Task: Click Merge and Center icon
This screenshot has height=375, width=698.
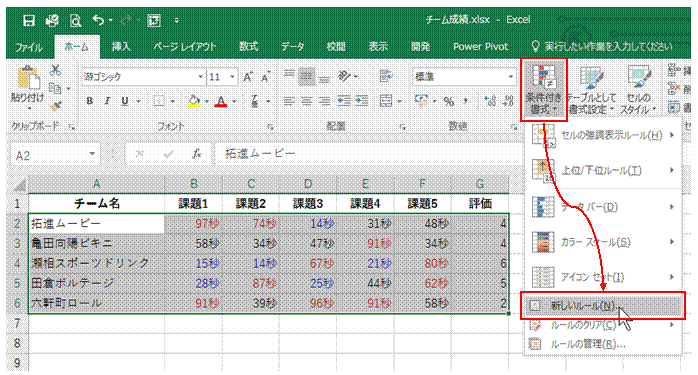Action: (386, 102)
